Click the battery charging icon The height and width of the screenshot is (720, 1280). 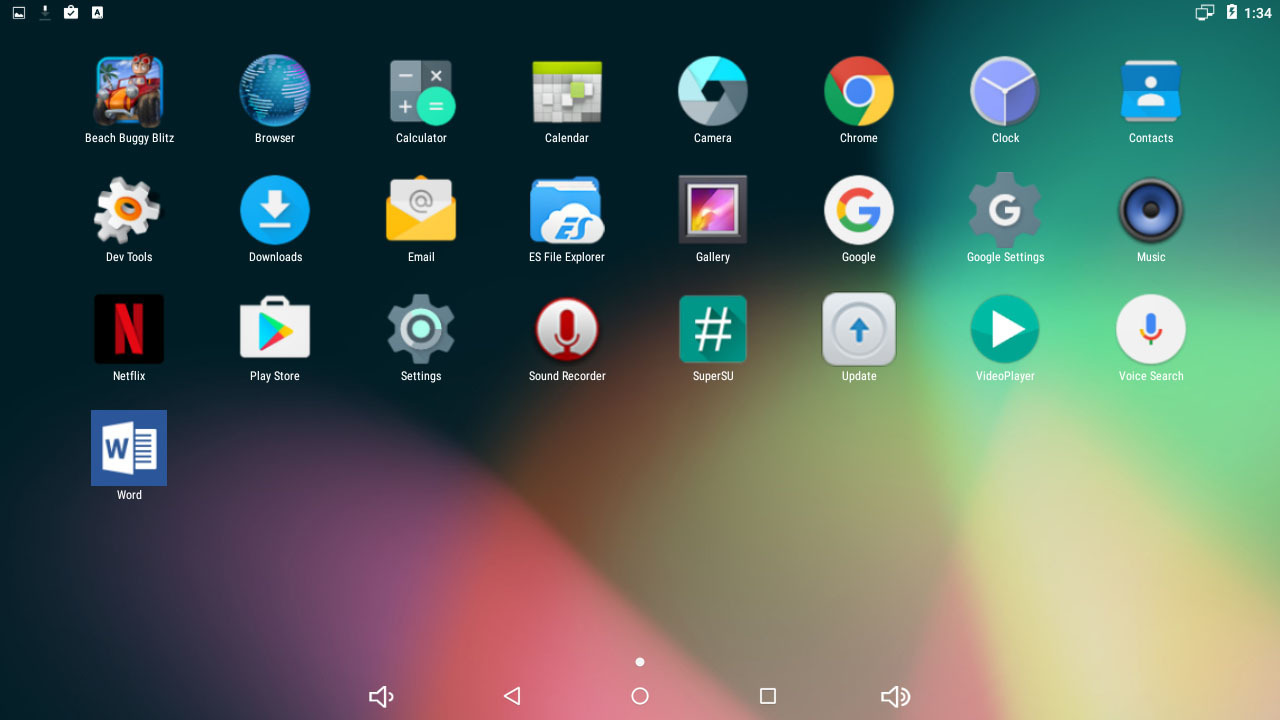pyautogui.click(x=1232, y=13)
